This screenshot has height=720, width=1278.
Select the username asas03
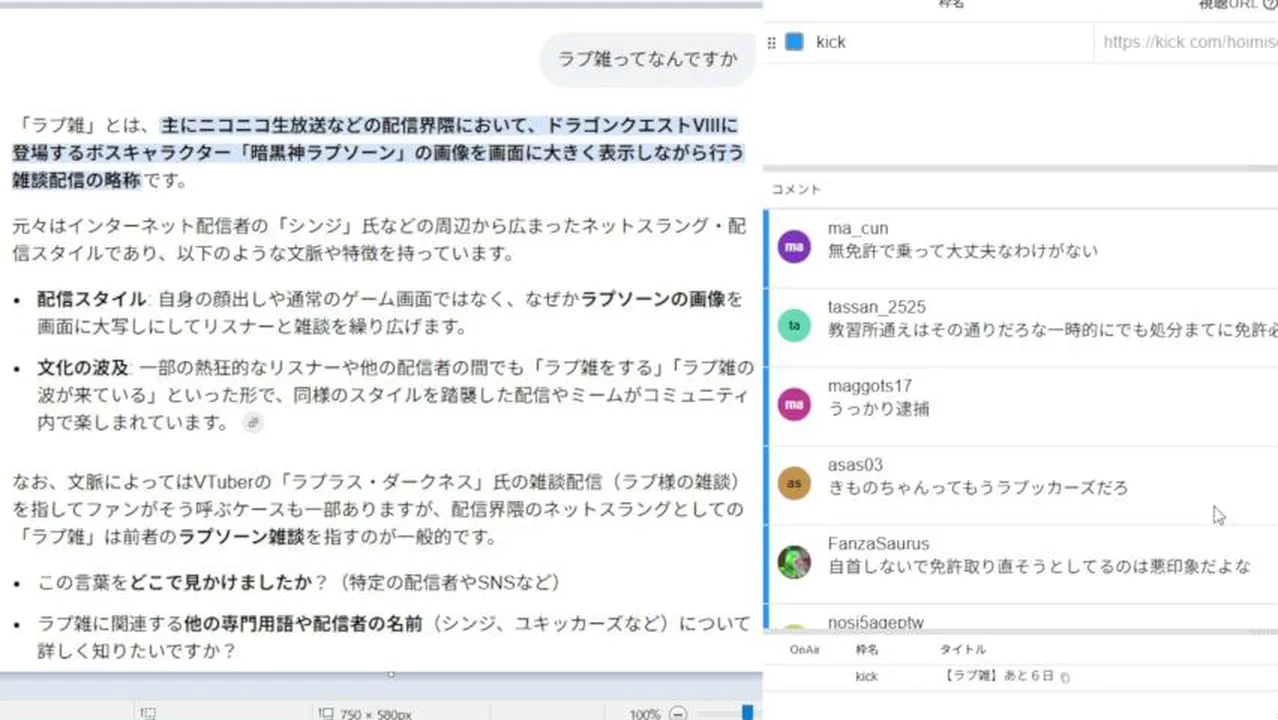click(855, 465)
